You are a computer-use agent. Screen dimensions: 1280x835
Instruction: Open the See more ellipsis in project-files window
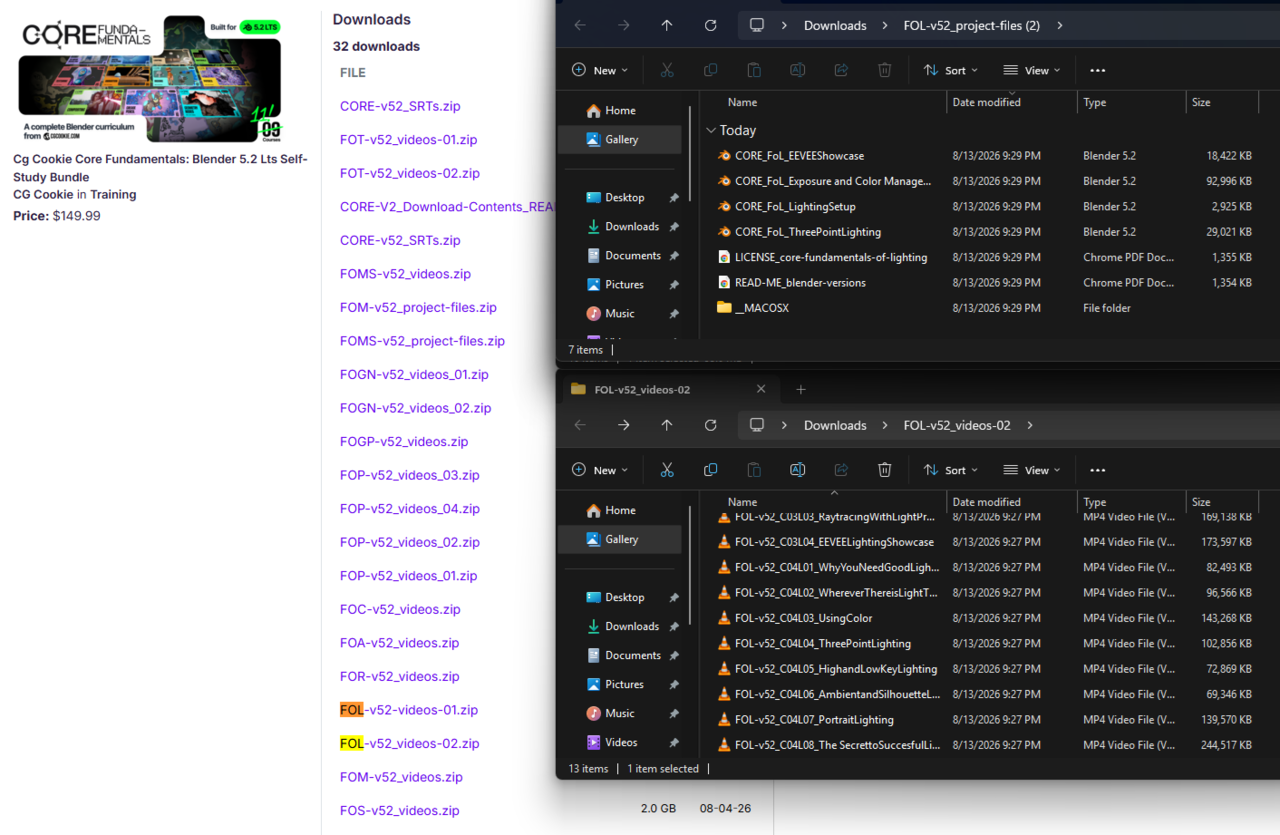point(1097,70)
